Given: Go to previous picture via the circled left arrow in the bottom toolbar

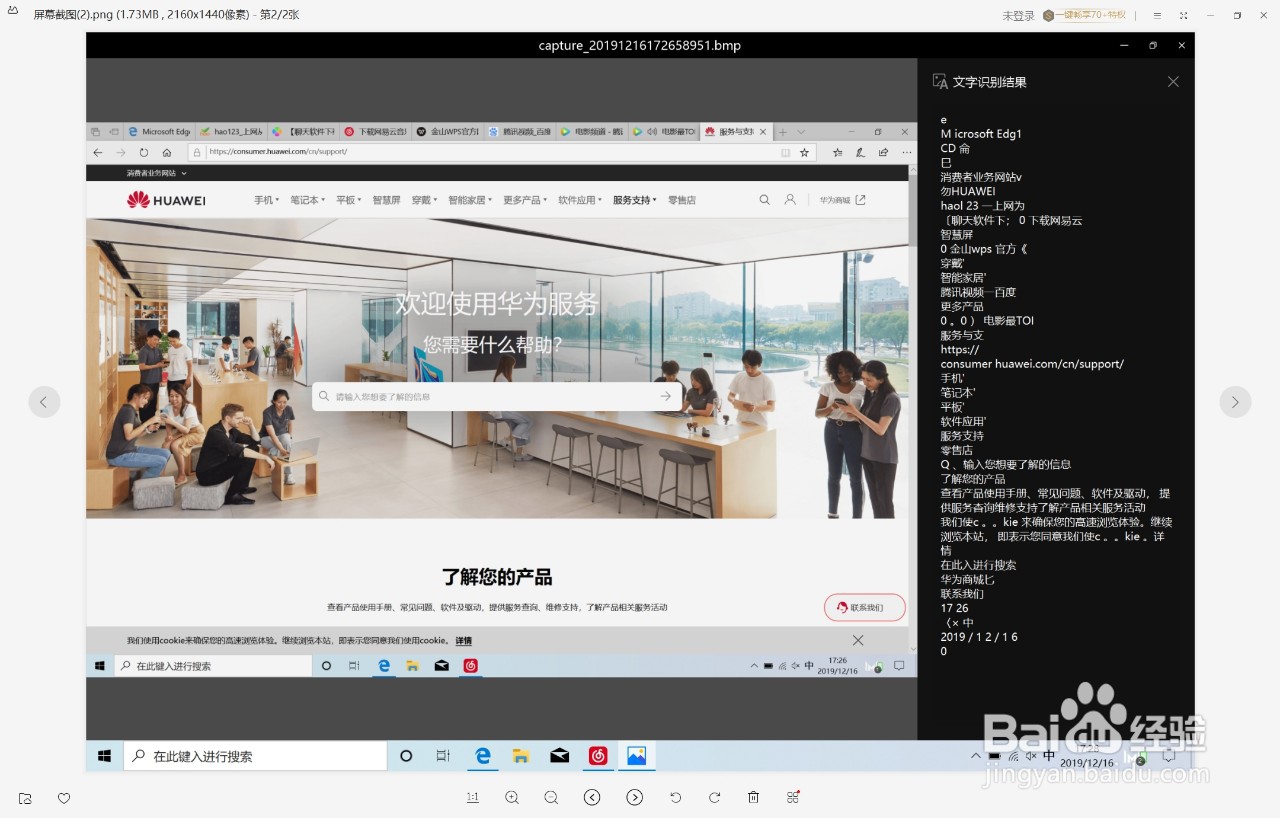Looking at the screenshot, I should (592, 797).
